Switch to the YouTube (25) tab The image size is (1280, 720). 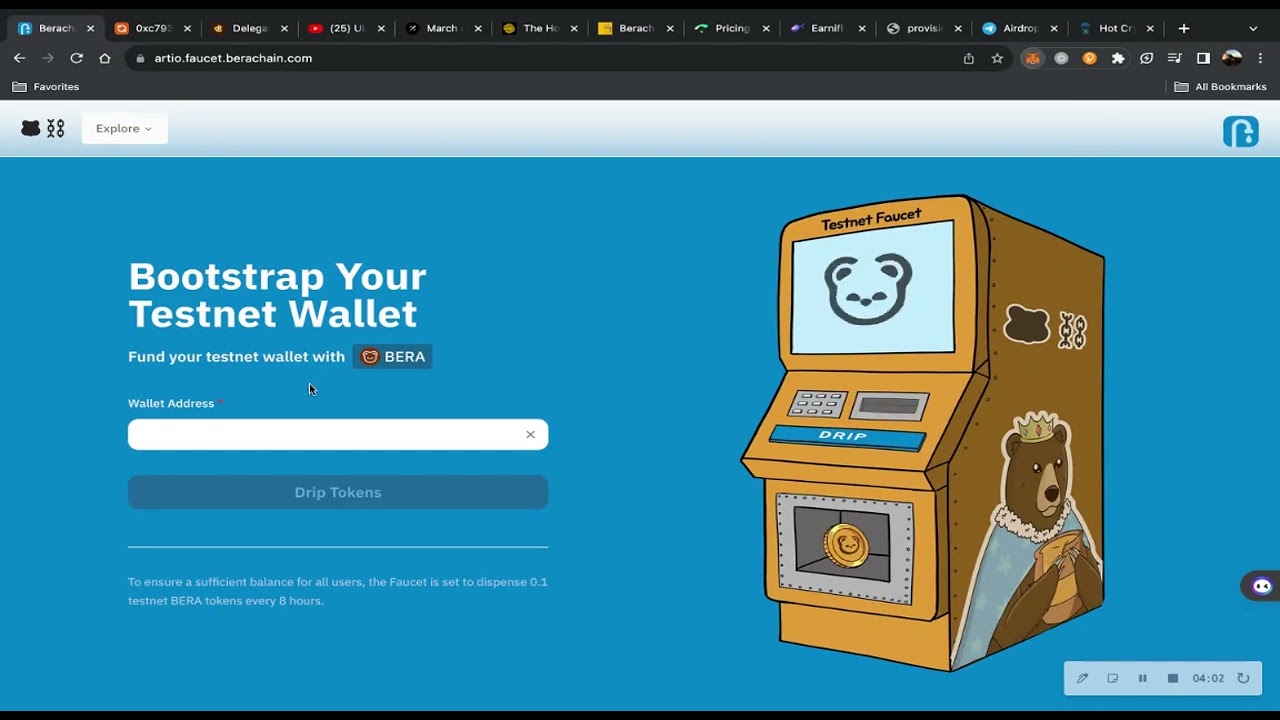pos(346,28)
